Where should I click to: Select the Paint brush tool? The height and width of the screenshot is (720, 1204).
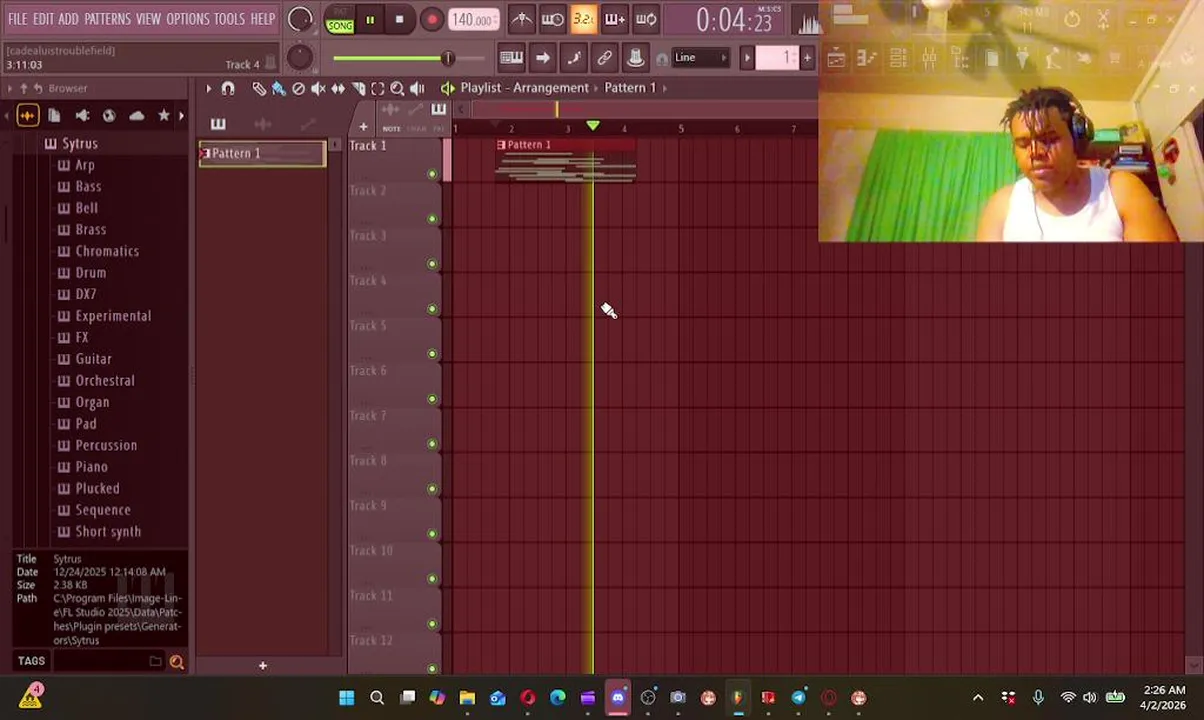279,89
